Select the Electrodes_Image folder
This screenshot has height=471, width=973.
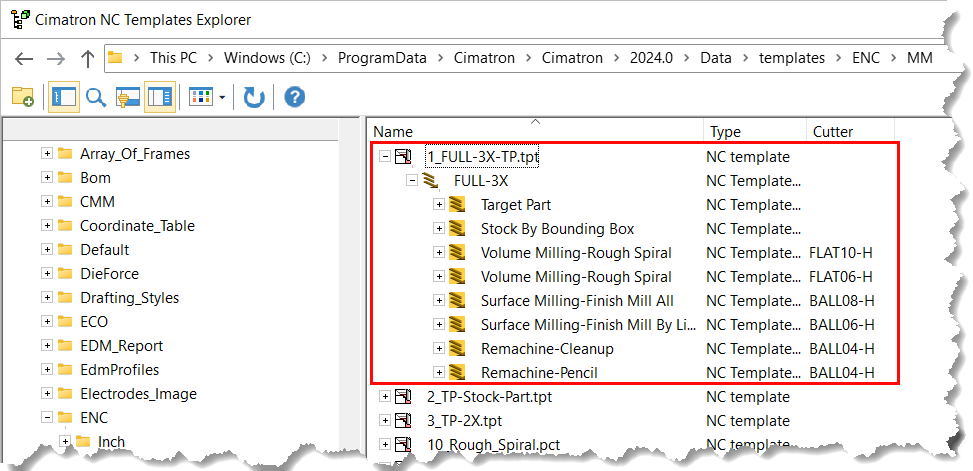[138, 394]
